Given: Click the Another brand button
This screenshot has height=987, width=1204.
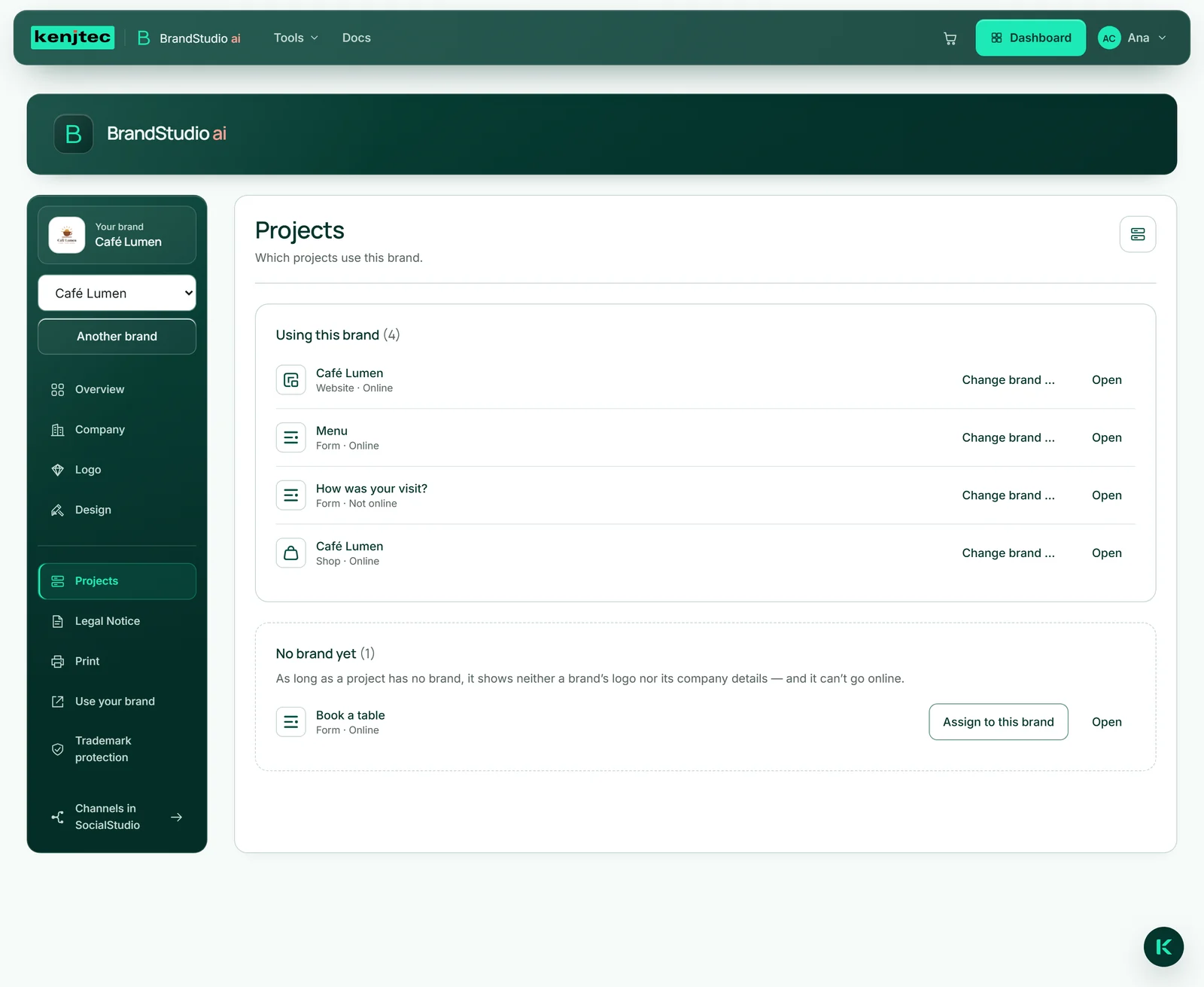Looking at the screenshot, I should coord(117,337).
